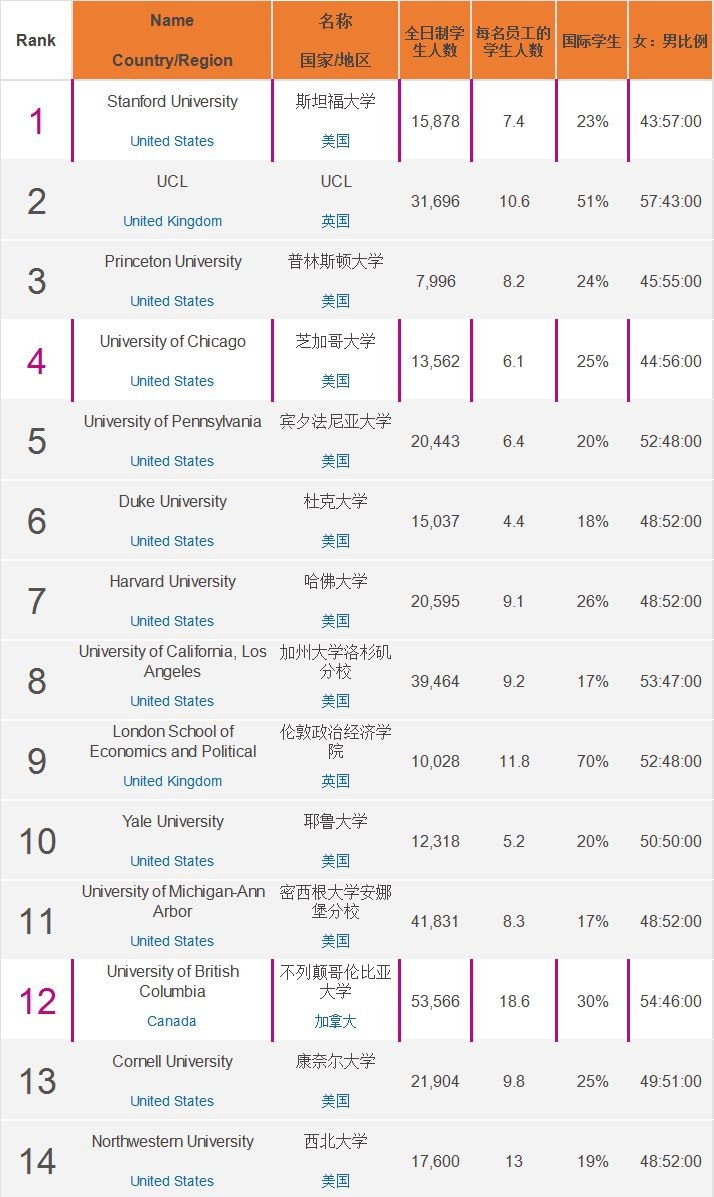Click the University of British Columbia name

[x=172, y=981]
